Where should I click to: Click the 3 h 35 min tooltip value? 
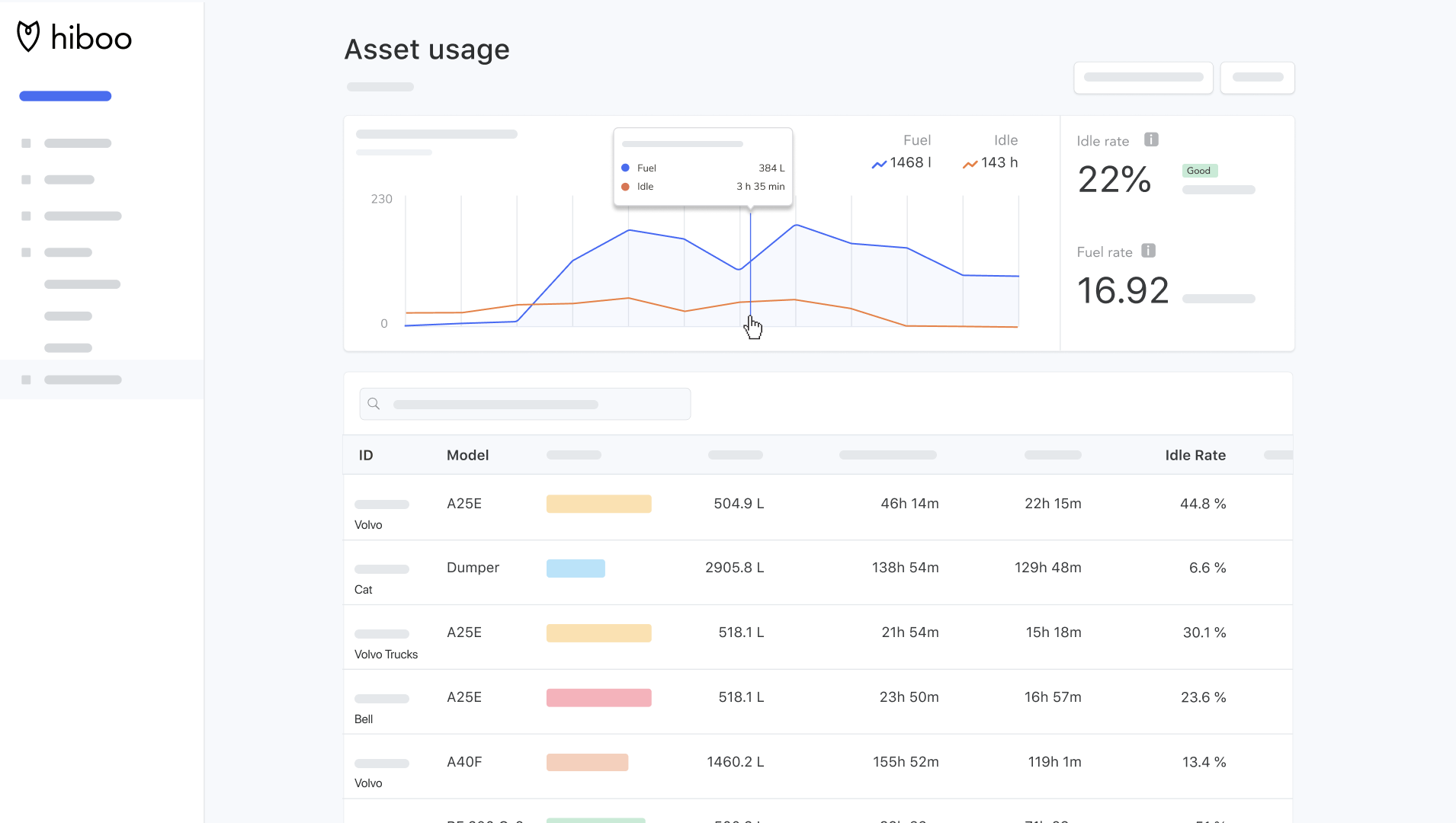761,187
